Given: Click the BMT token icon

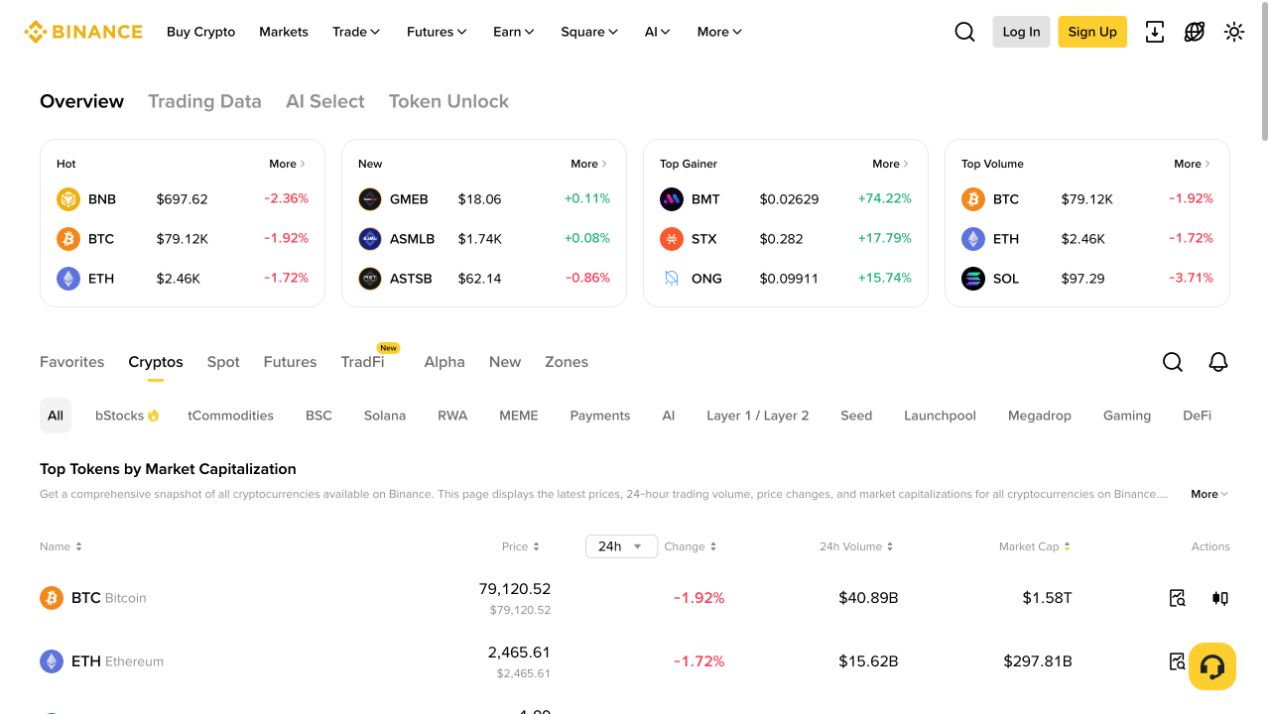Looking at the screenshot, I should 672,199.
